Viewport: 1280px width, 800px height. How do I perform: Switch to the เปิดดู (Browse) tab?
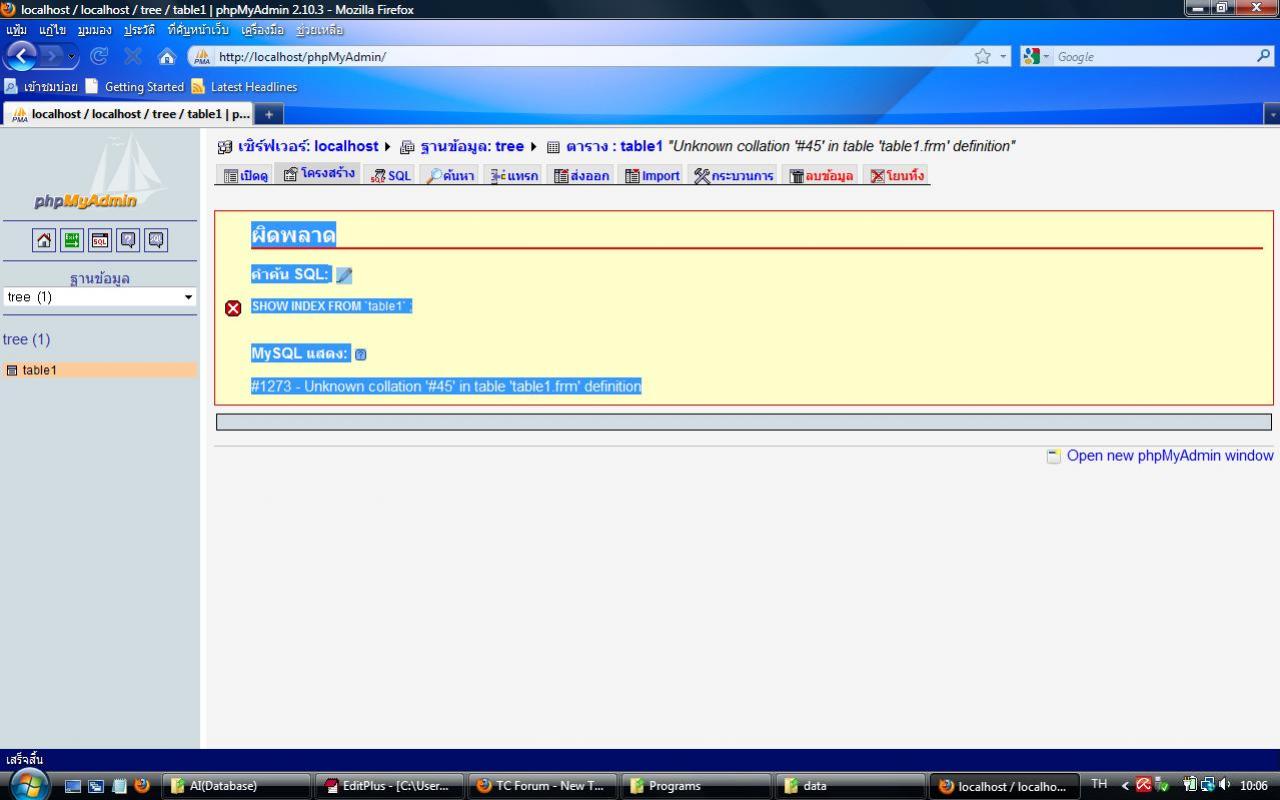tap(246, 176)
